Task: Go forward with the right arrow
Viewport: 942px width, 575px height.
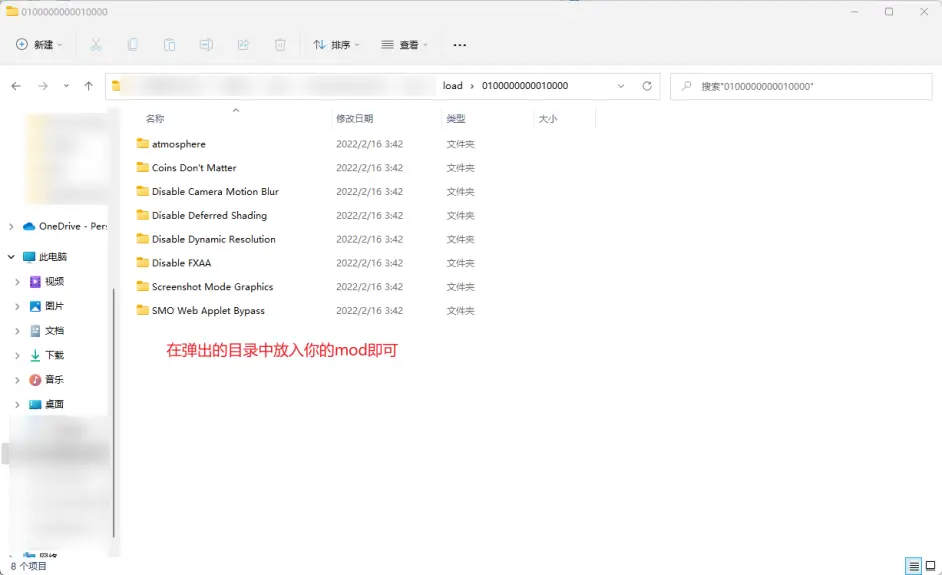Action: [43, 86]
